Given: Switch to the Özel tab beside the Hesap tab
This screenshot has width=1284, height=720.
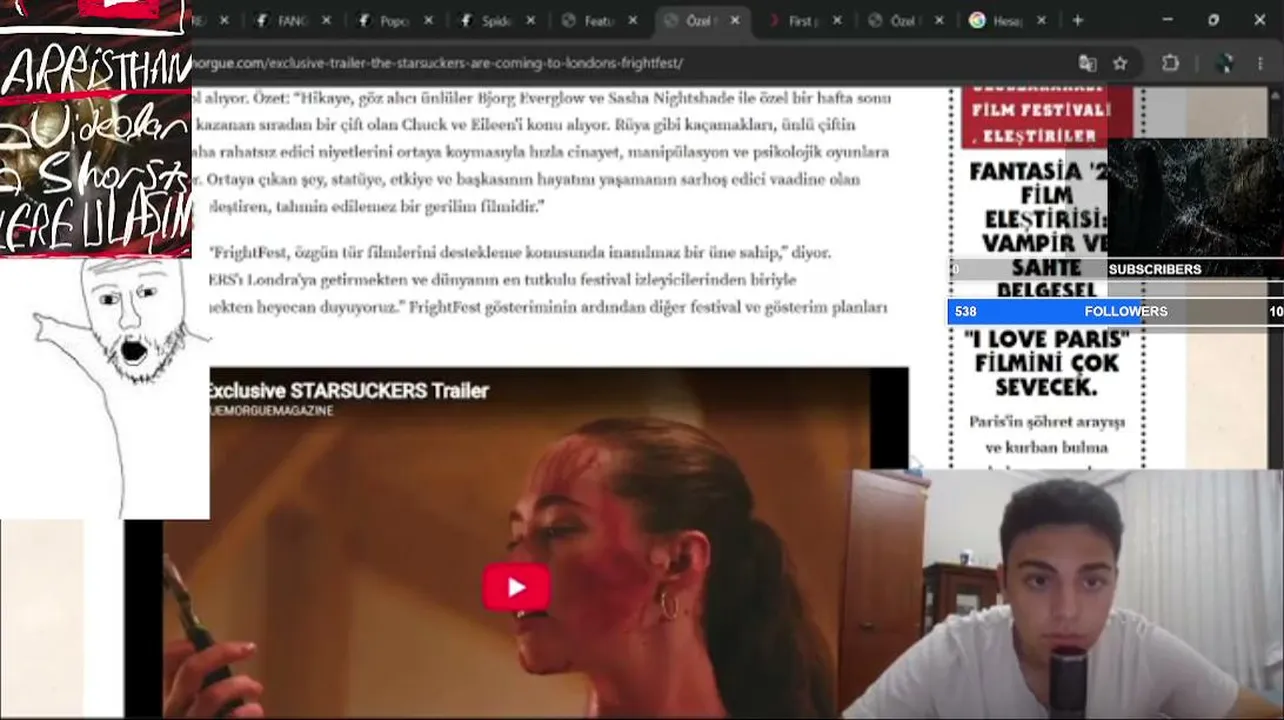Looking at the screenshot, I should [x=895, y=20].
